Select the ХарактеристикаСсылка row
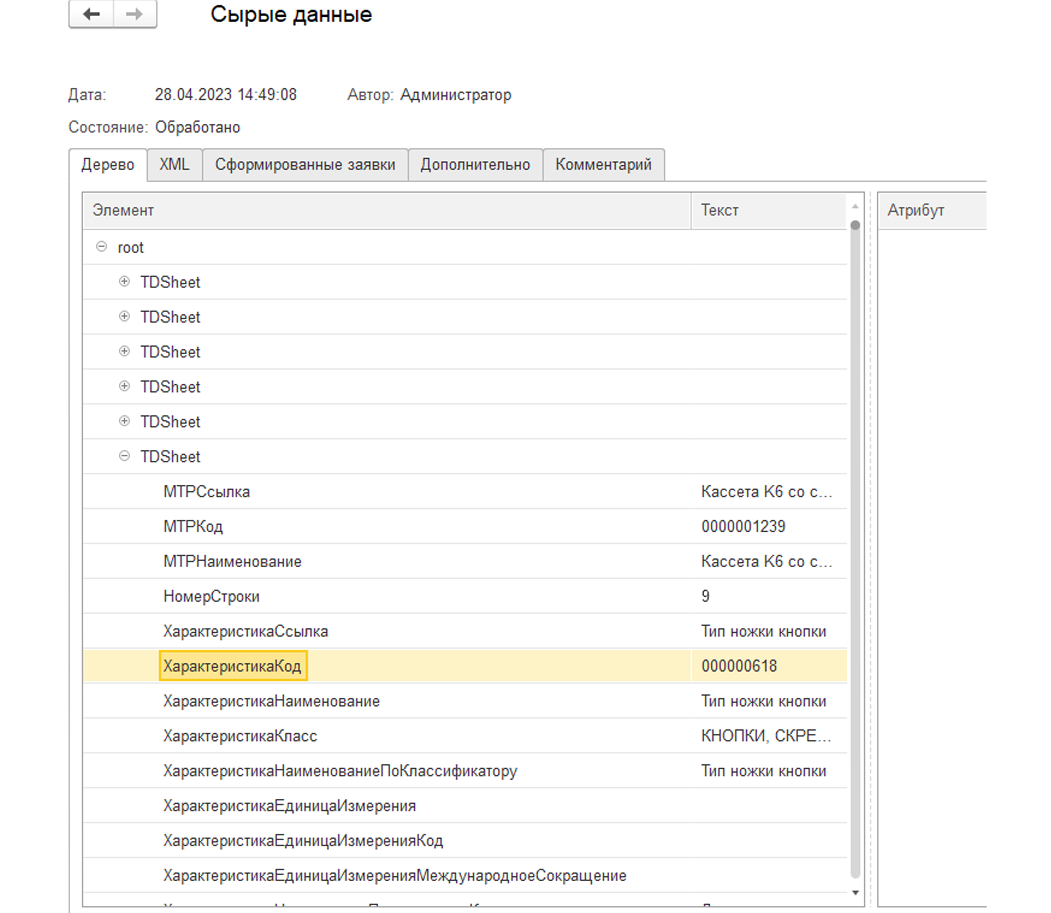The width and height of the screenshot is (1051, 913). pyautogui.click(x=465, y=631)
